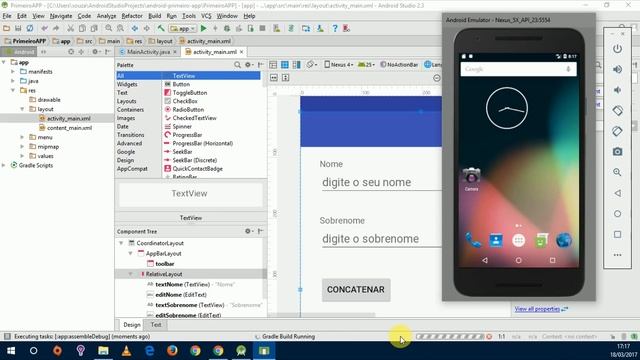Click Windows Start button
The width and height of the screenshot is (640, 360).
pos(11,351)
